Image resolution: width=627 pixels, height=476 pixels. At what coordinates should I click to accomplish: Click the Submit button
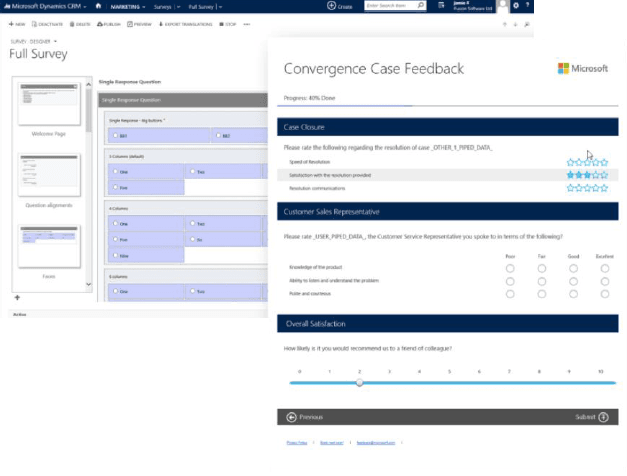(592, 417)
